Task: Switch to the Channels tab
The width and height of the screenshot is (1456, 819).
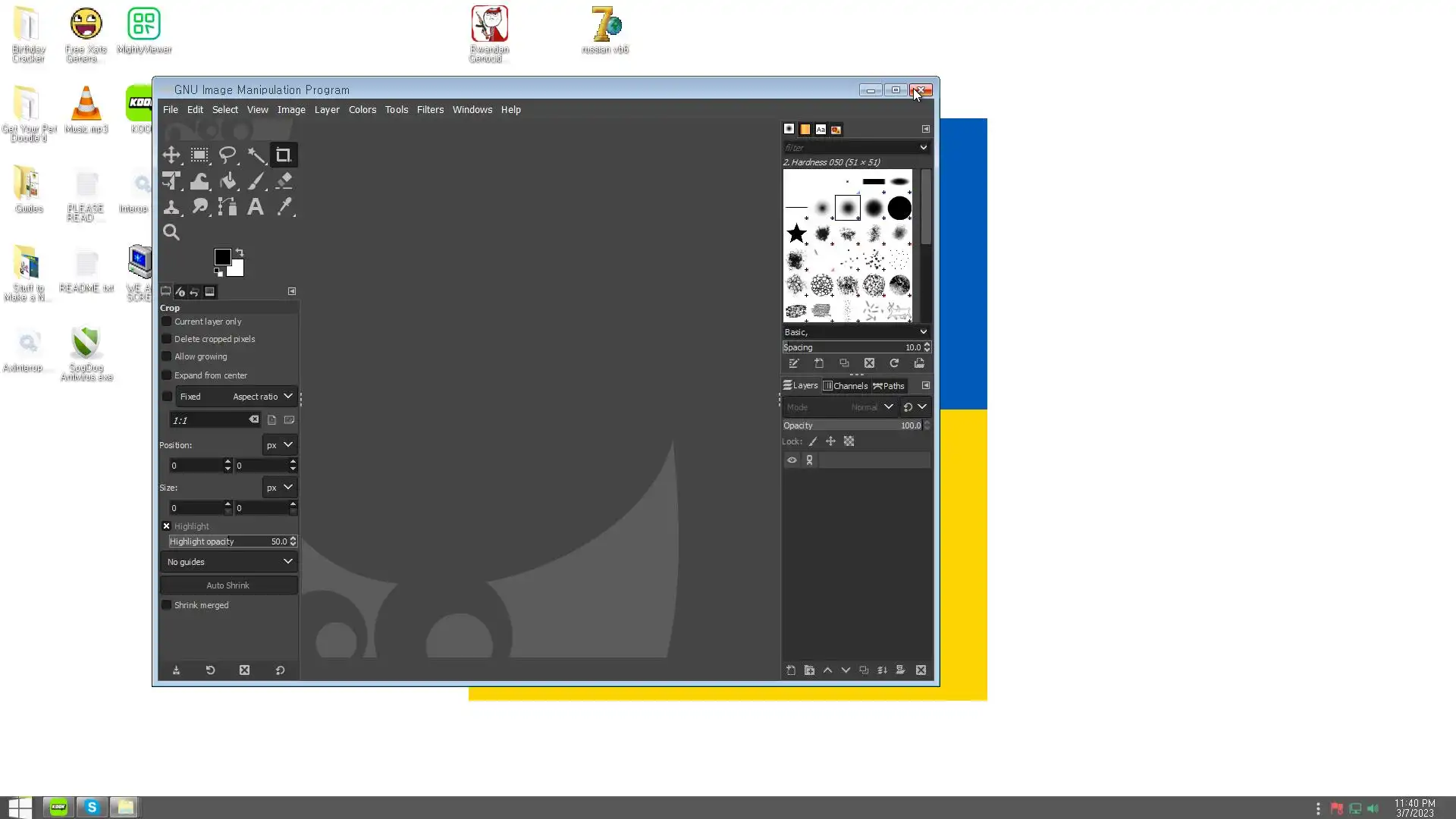Action: [x=845, y=386]
